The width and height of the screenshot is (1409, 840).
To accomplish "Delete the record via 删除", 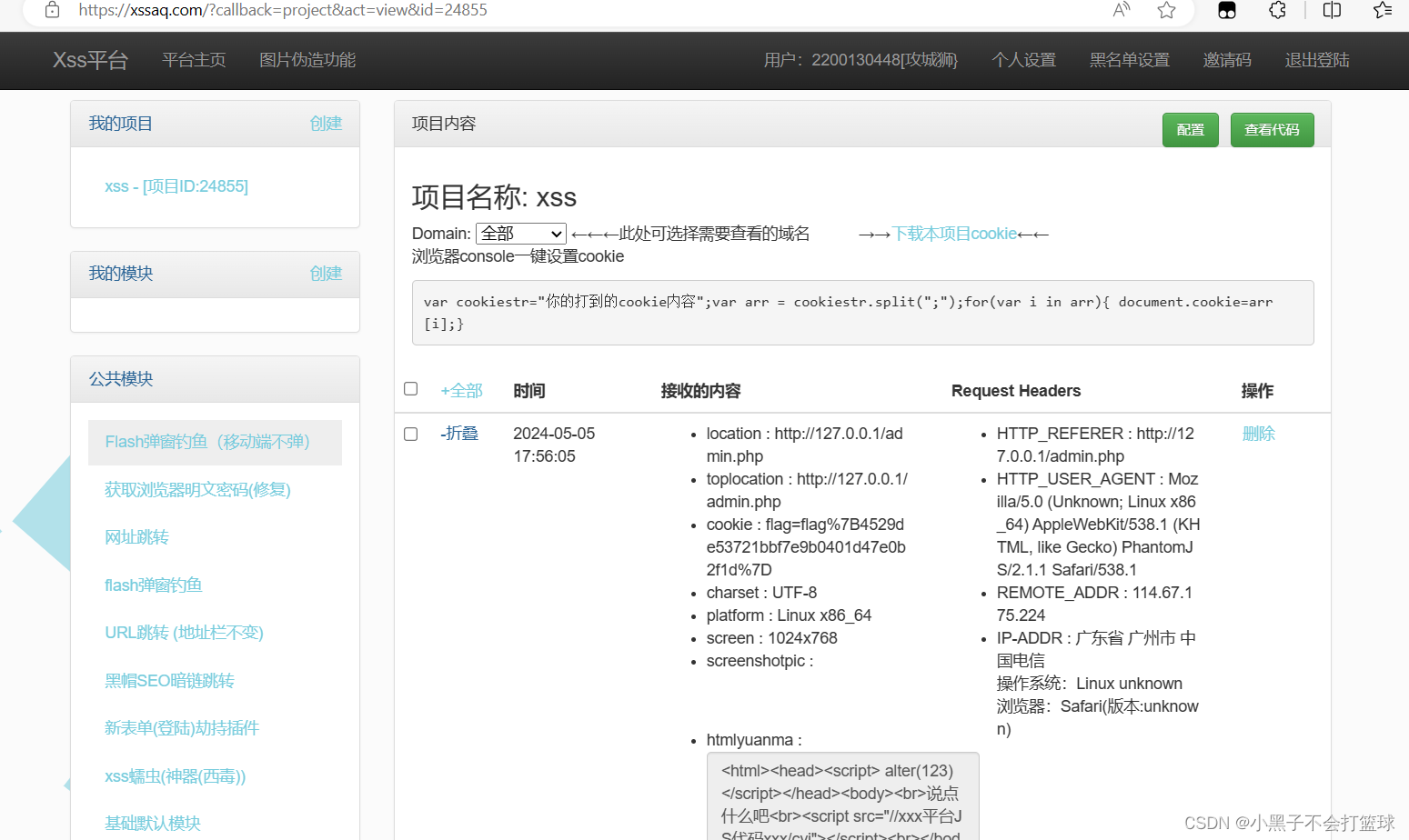I will 1259,434.
